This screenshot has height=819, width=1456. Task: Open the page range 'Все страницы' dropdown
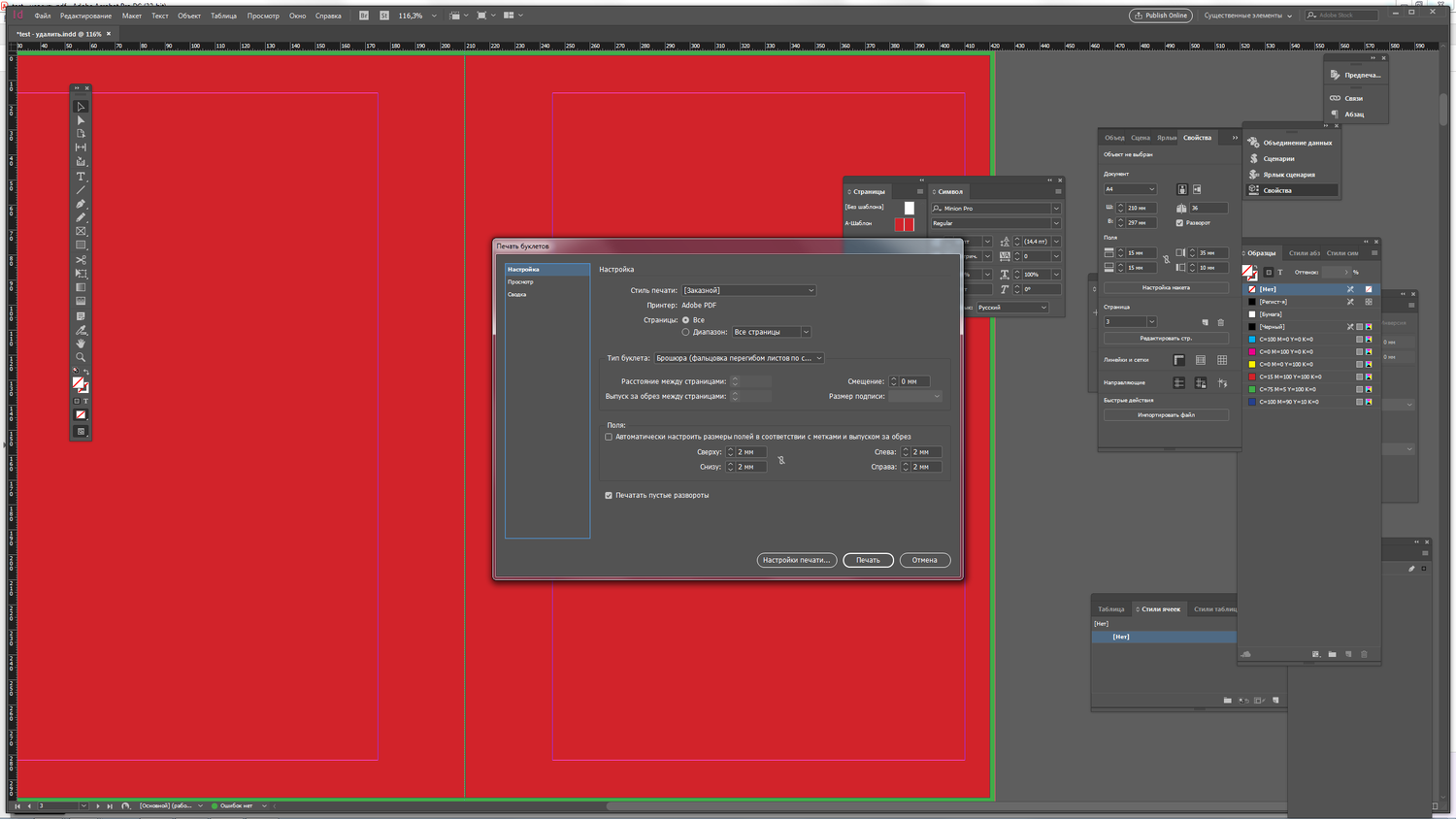click(x=771, y=332)
